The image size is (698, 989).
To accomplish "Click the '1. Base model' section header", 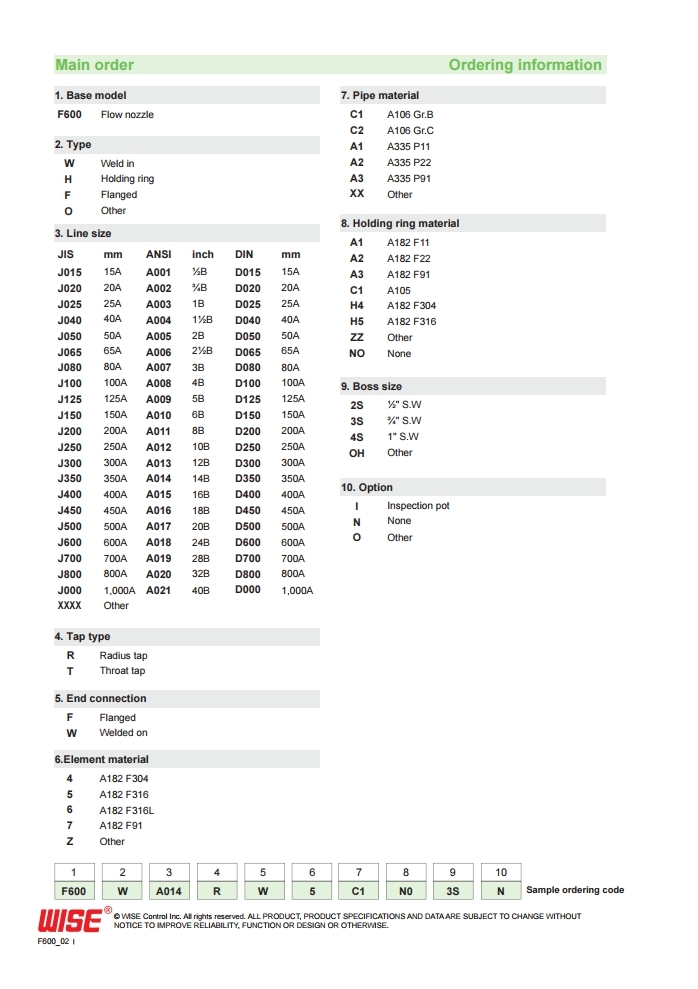I will click(187, 95).
